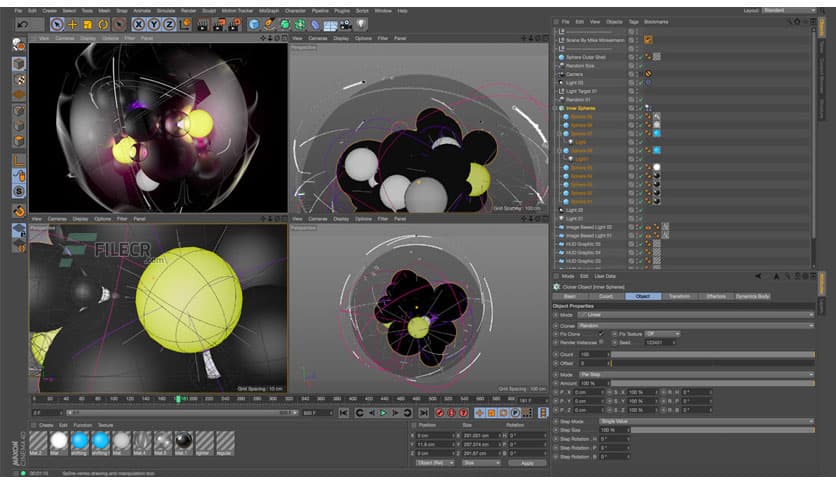Go to end of animation

[x=423, y=413]
